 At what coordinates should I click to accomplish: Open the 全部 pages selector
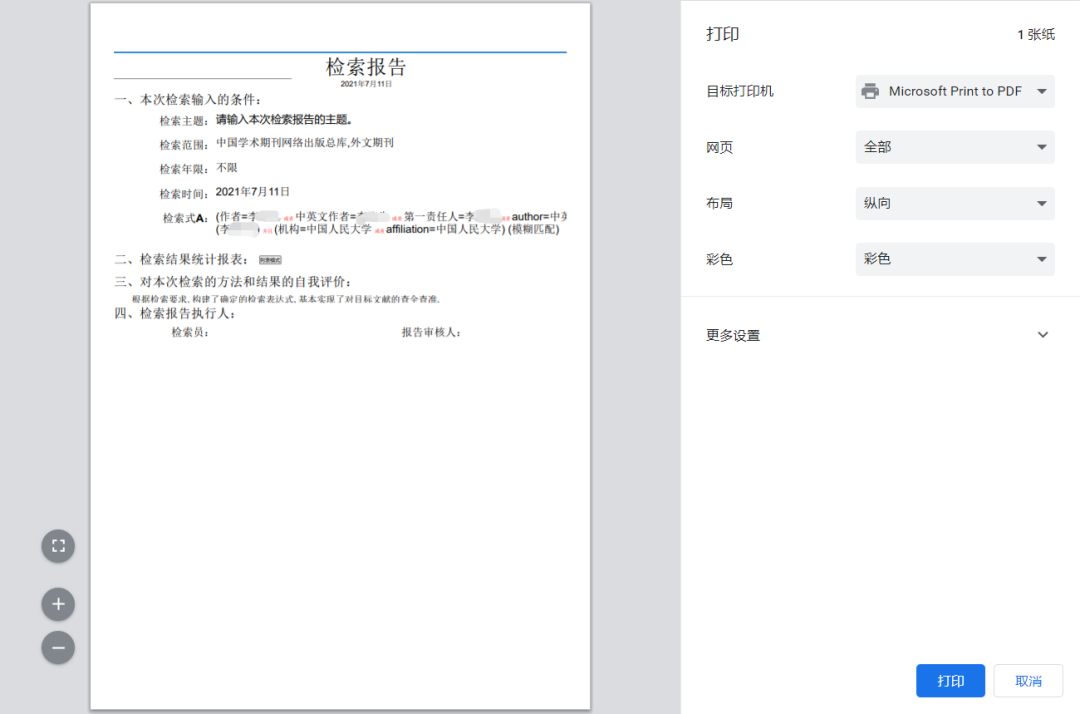tap(954, 147)
